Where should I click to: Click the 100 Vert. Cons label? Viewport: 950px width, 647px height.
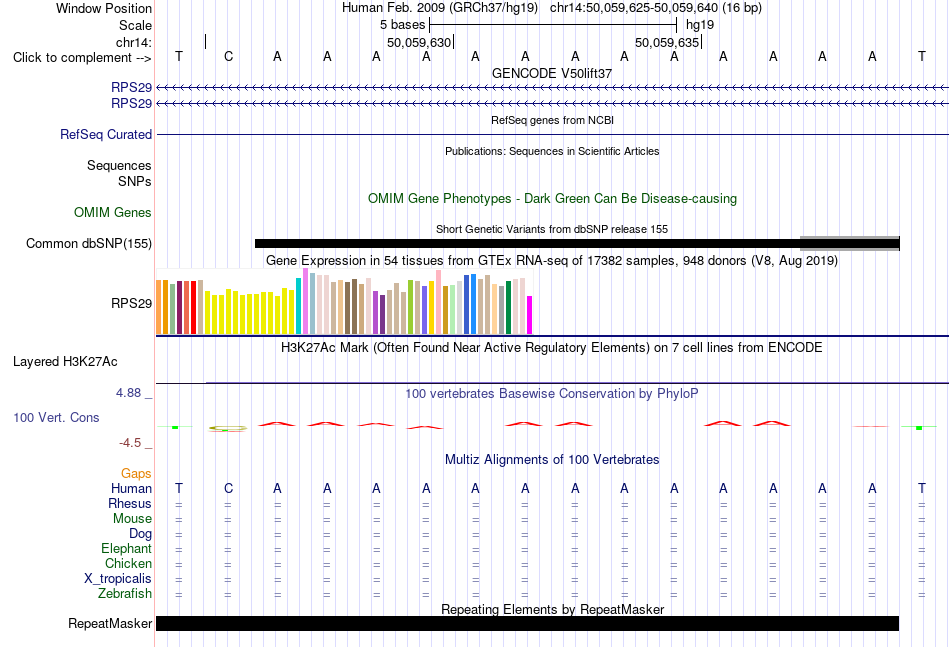tap(56, 417)
